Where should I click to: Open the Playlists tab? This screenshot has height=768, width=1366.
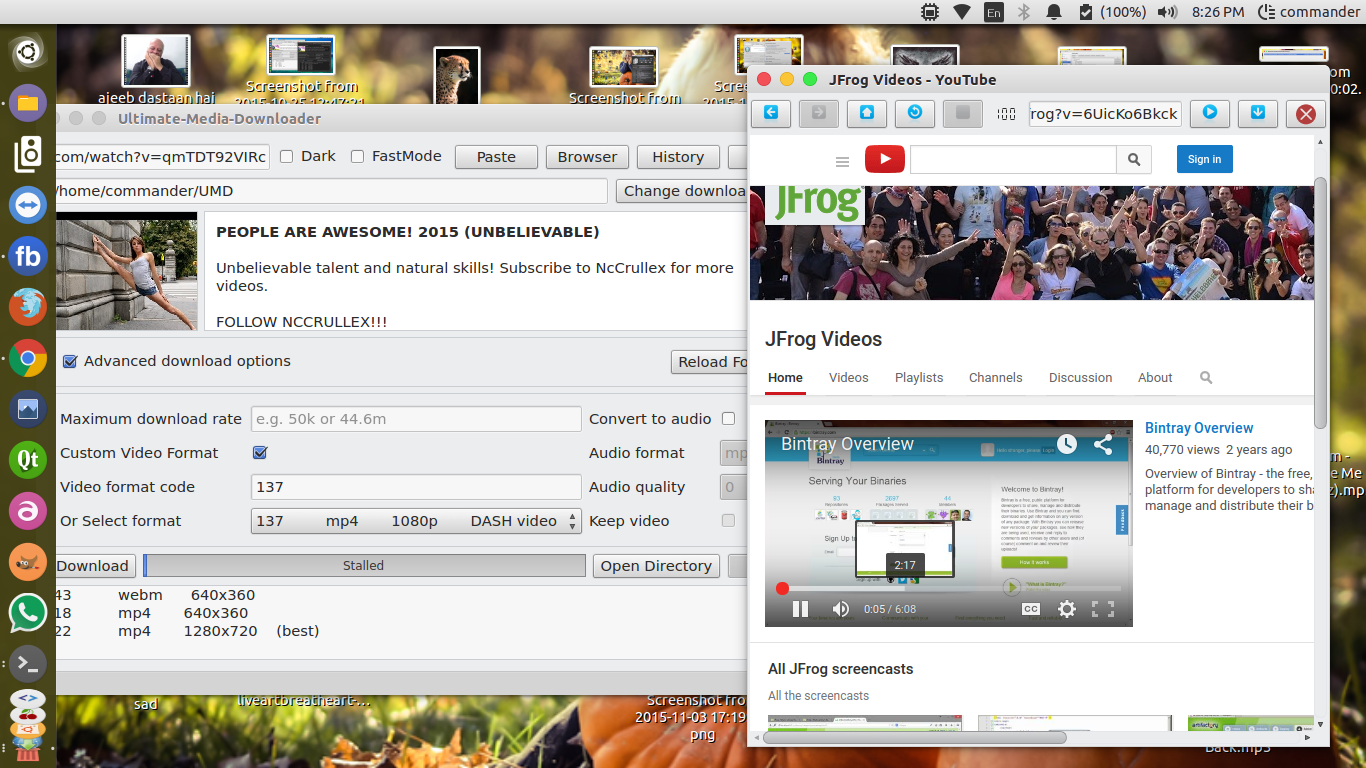point(919,378)
